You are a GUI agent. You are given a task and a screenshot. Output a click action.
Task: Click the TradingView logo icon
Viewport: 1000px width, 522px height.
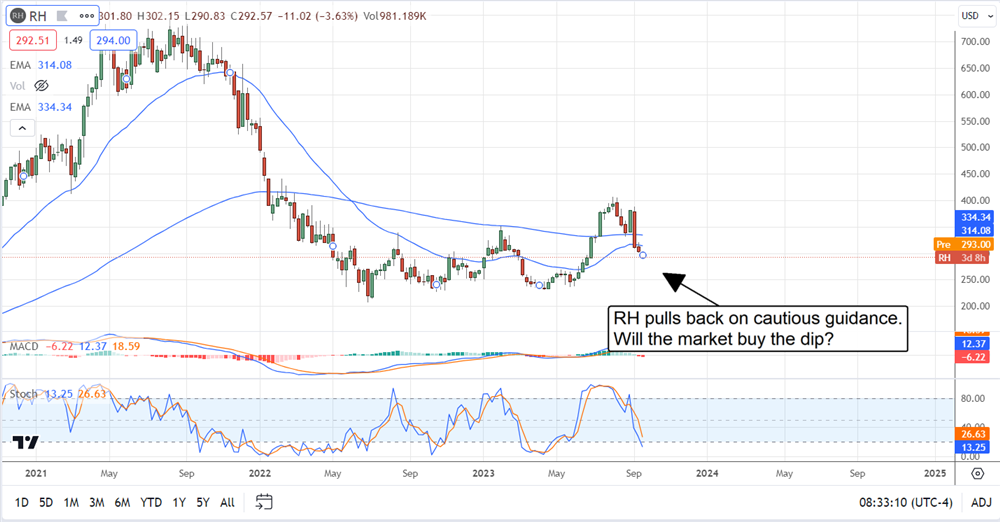pos(26,442)
